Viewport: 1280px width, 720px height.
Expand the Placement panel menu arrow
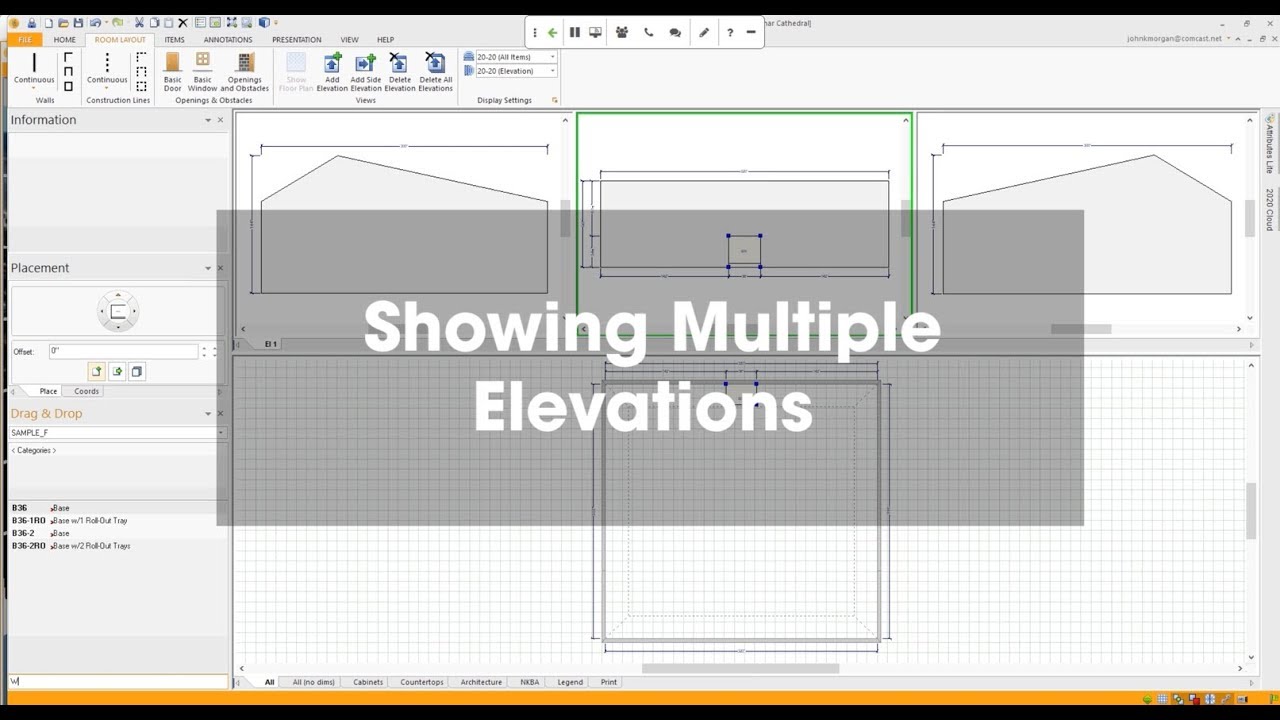pyautogui.click(x=208, y=268)
